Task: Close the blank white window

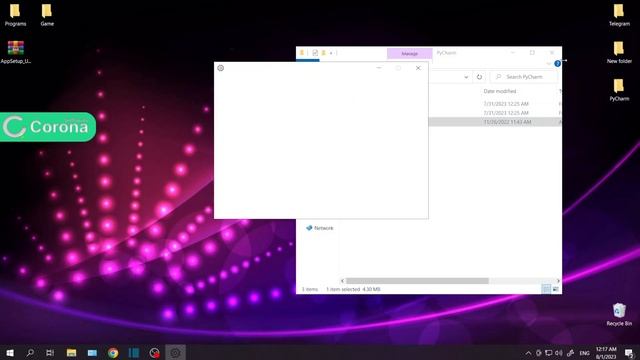Action: [x=418, y=68]
